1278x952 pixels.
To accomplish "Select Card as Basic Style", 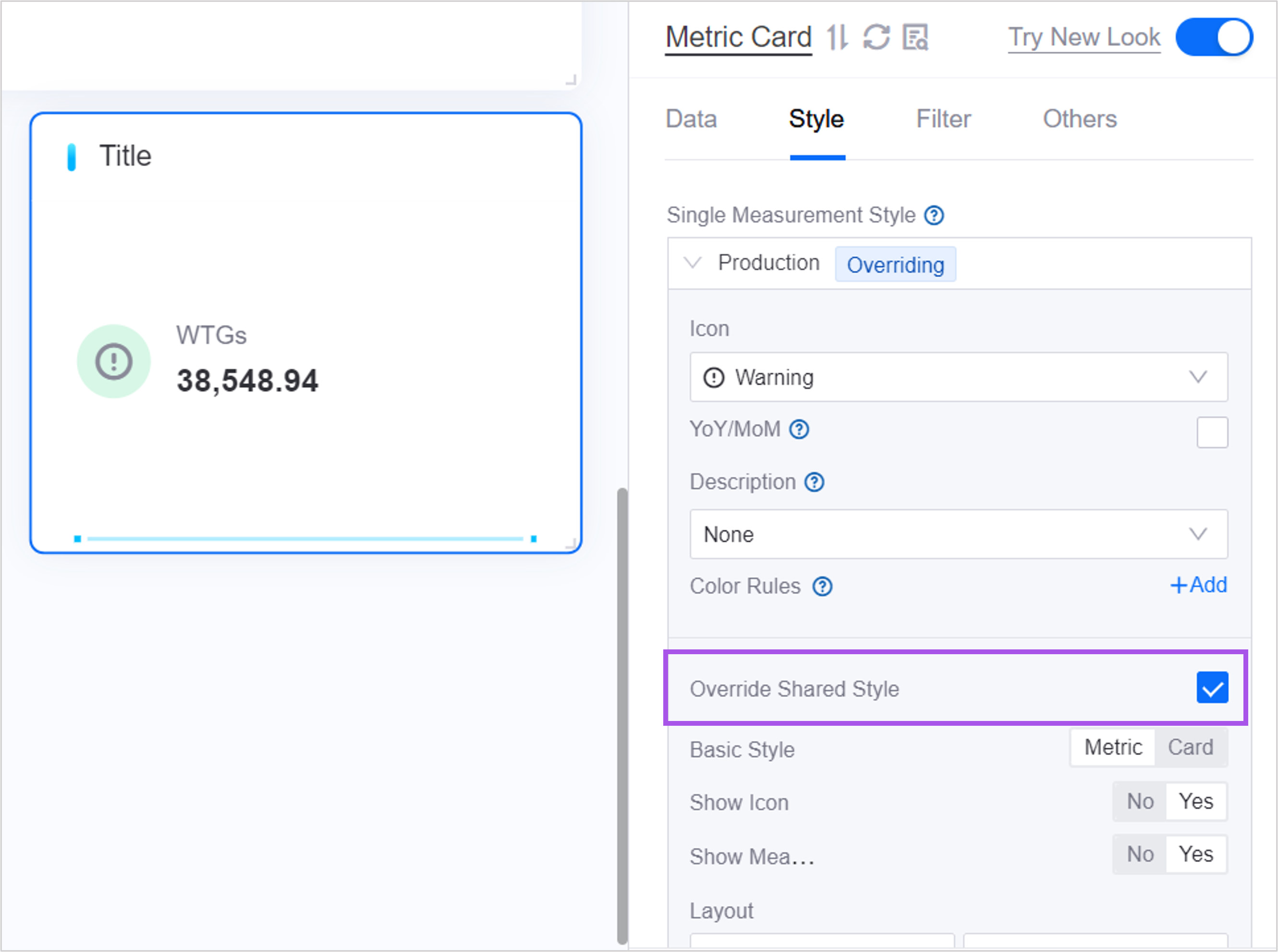I will 1190,747.
